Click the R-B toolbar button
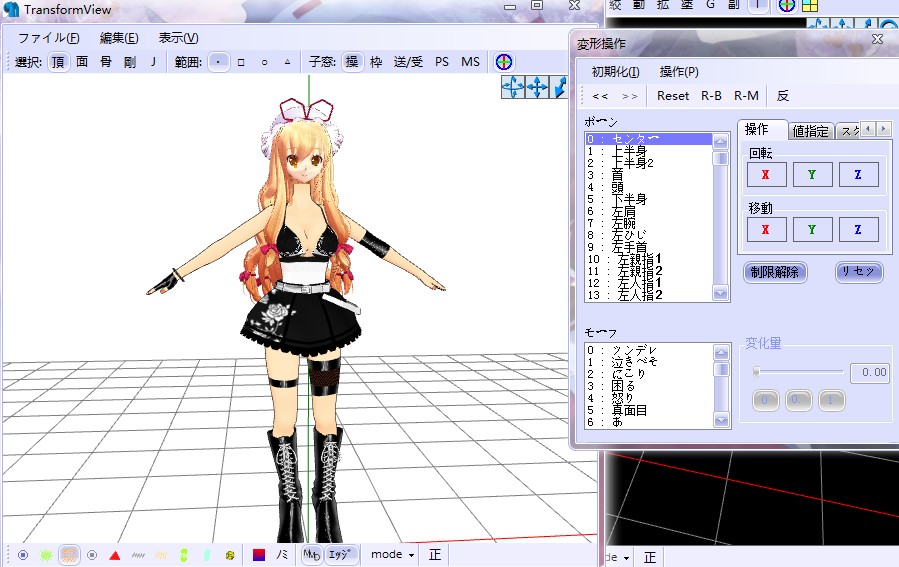 point(711,96)
